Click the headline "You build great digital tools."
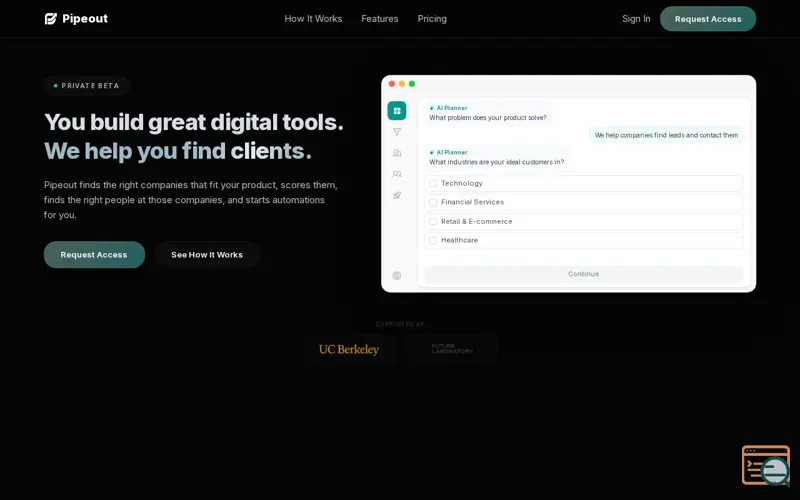800x500 pixels. click(194, 122)
